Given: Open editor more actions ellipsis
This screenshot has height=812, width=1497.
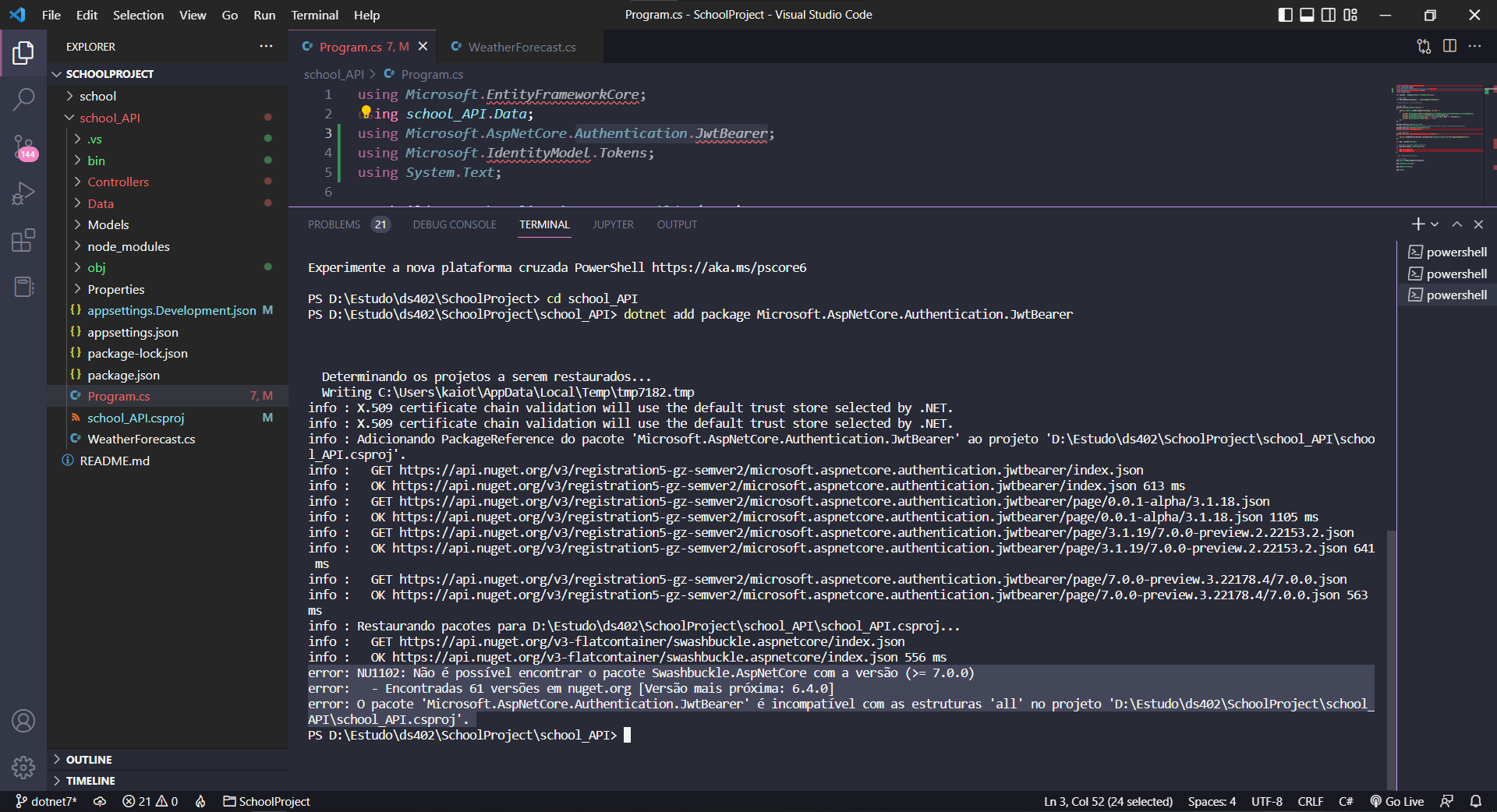Looking at the screenshot, I should [1474, 47].
